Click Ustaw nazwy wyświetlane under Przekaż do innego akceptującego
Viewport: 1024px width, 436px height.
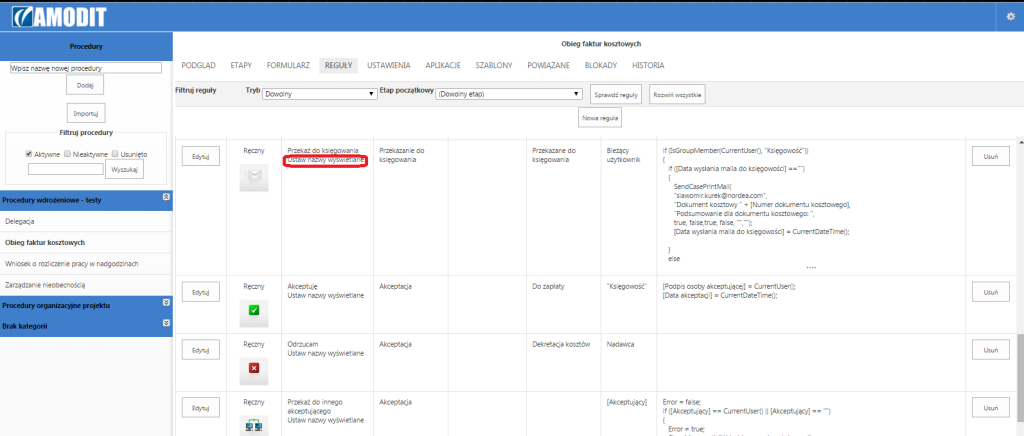(326, 420)
